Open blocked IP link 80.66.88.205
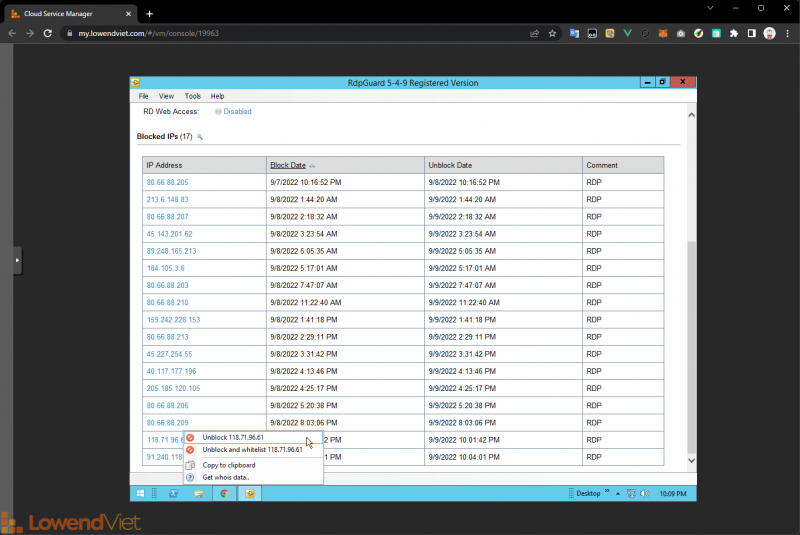Screen dimensions: 800x535 pos(167,182)
